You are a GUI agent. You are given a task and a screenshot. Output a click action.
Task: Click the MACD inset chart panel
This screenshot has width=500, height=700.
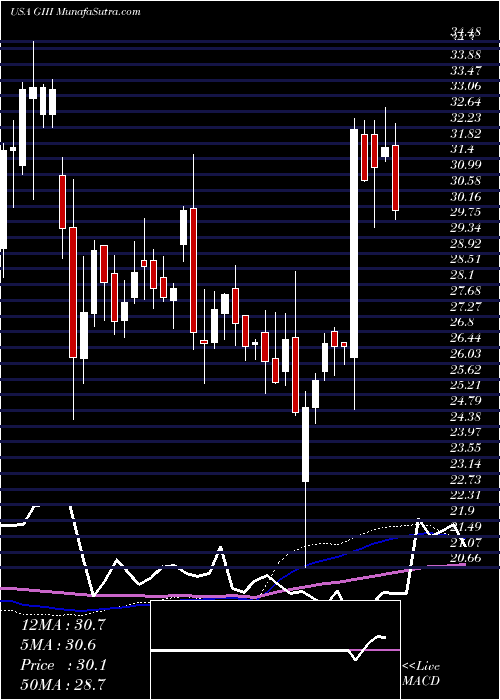pyautogui.click(x=275, y=650)
